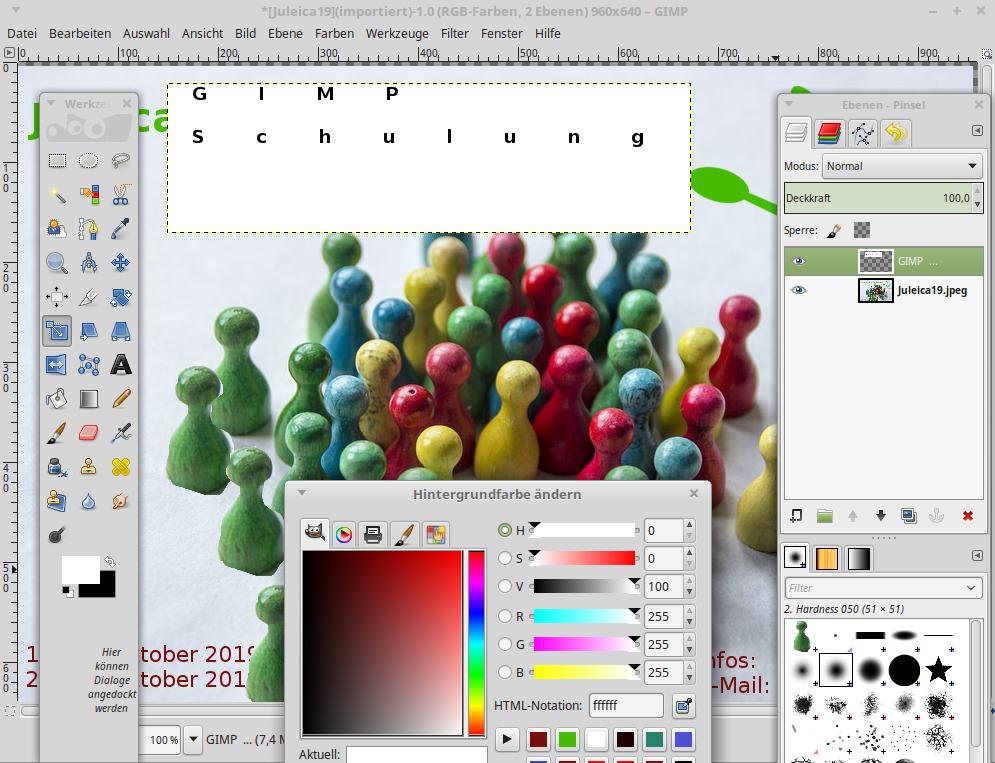
Task: Select the Crop tool
Action: (89, 296)
